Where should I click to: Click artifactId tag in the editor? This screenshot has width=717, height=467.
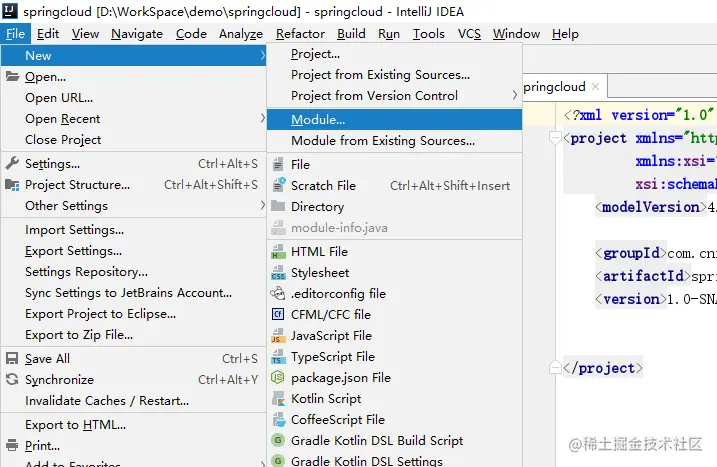click(643, 276)
